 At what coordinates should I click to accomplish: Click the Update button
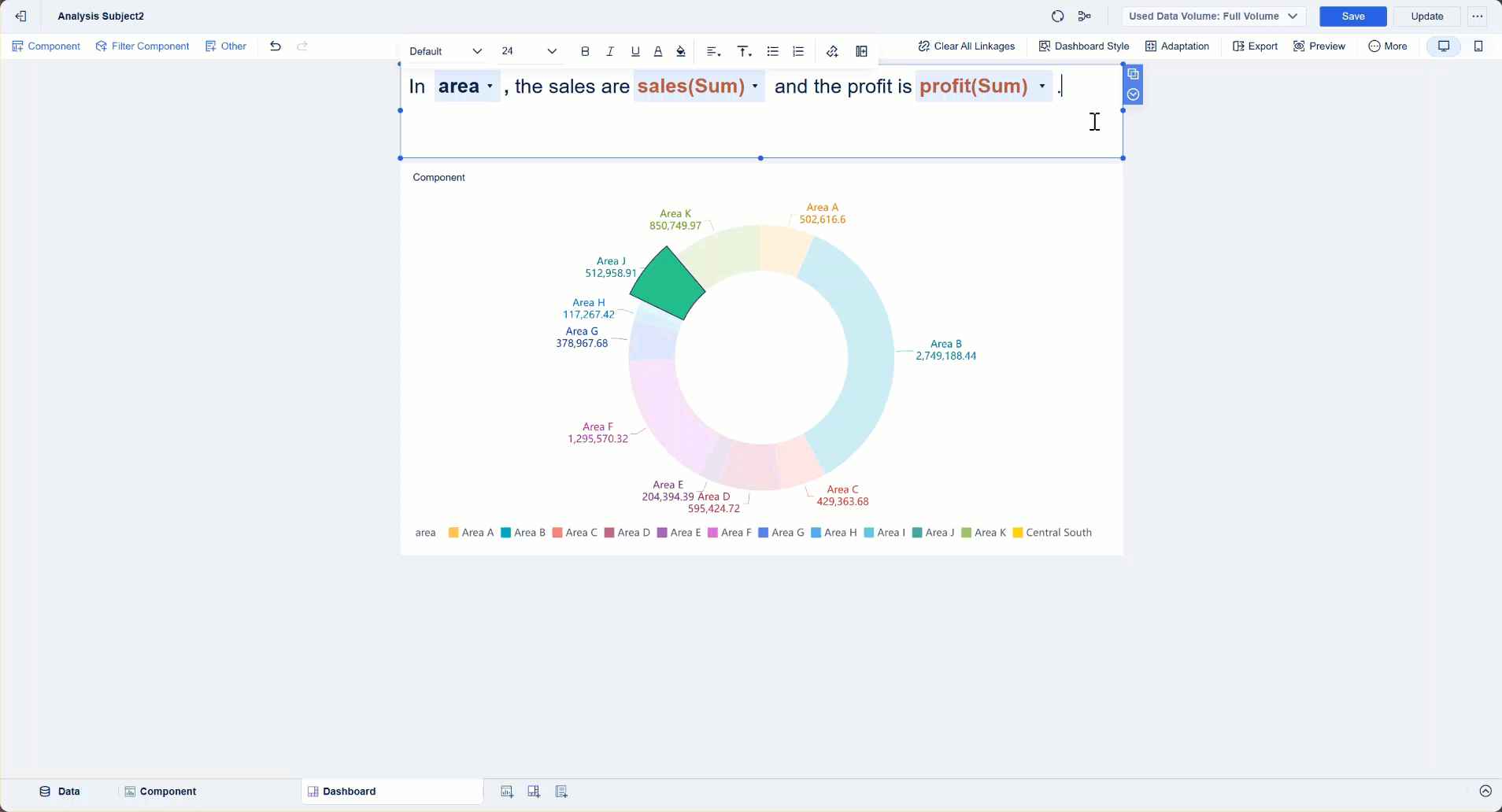tap(1427, 16)
